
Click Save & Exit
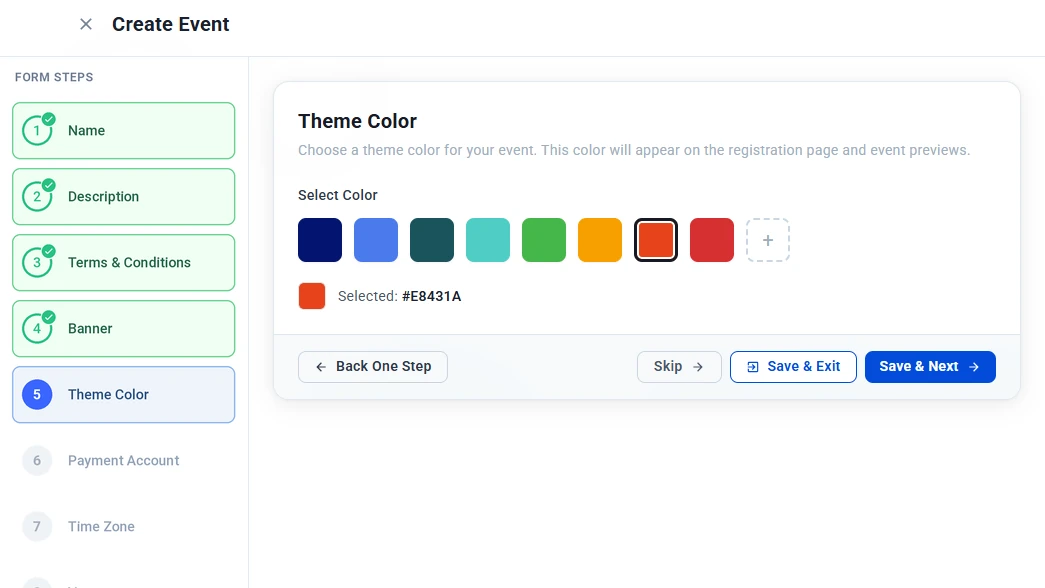[x=793, y=367]
